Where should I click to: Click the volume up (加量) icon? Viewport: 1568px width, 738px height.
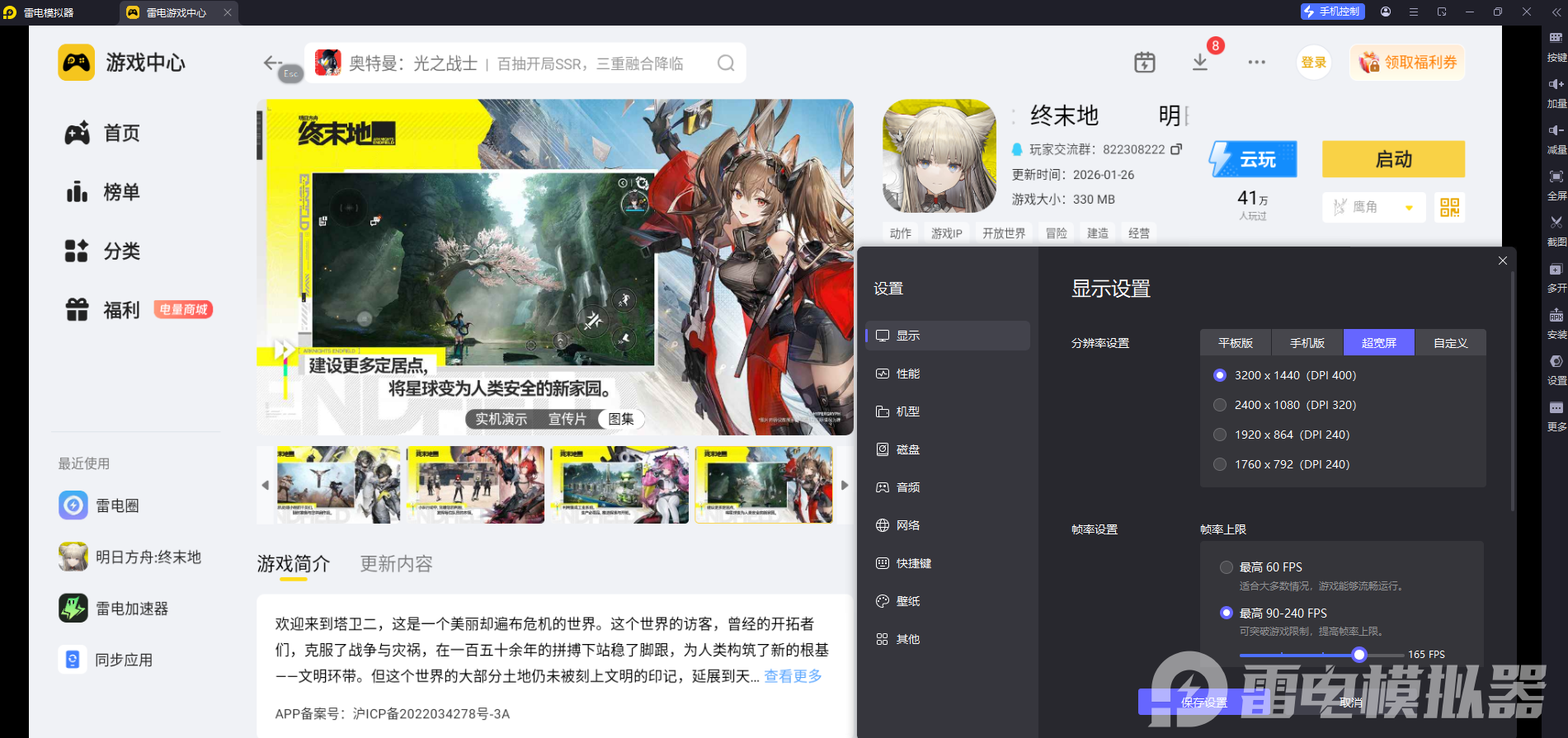[1556, 84]
